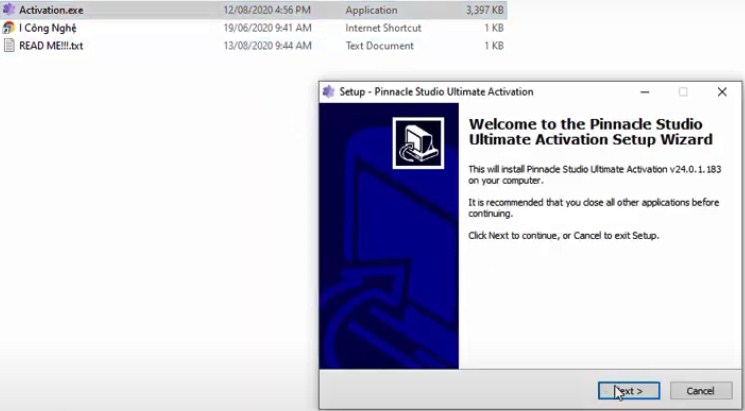This screenshot has height=411, width=745.
Task: Minimize the Setup wizard window
Action: 645,92
